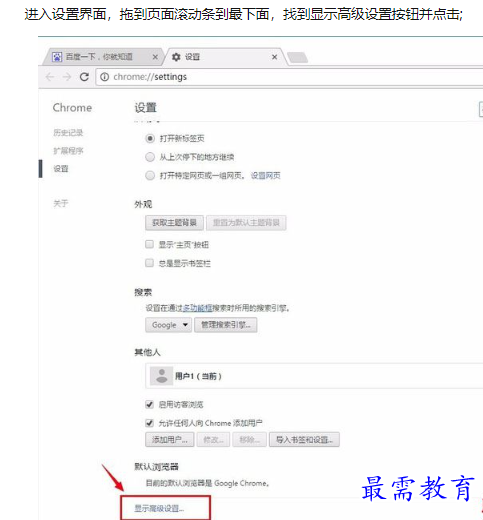The image size is (483, 520).
Task: Click the 其他人 section heading
Action: coord(147,352)
